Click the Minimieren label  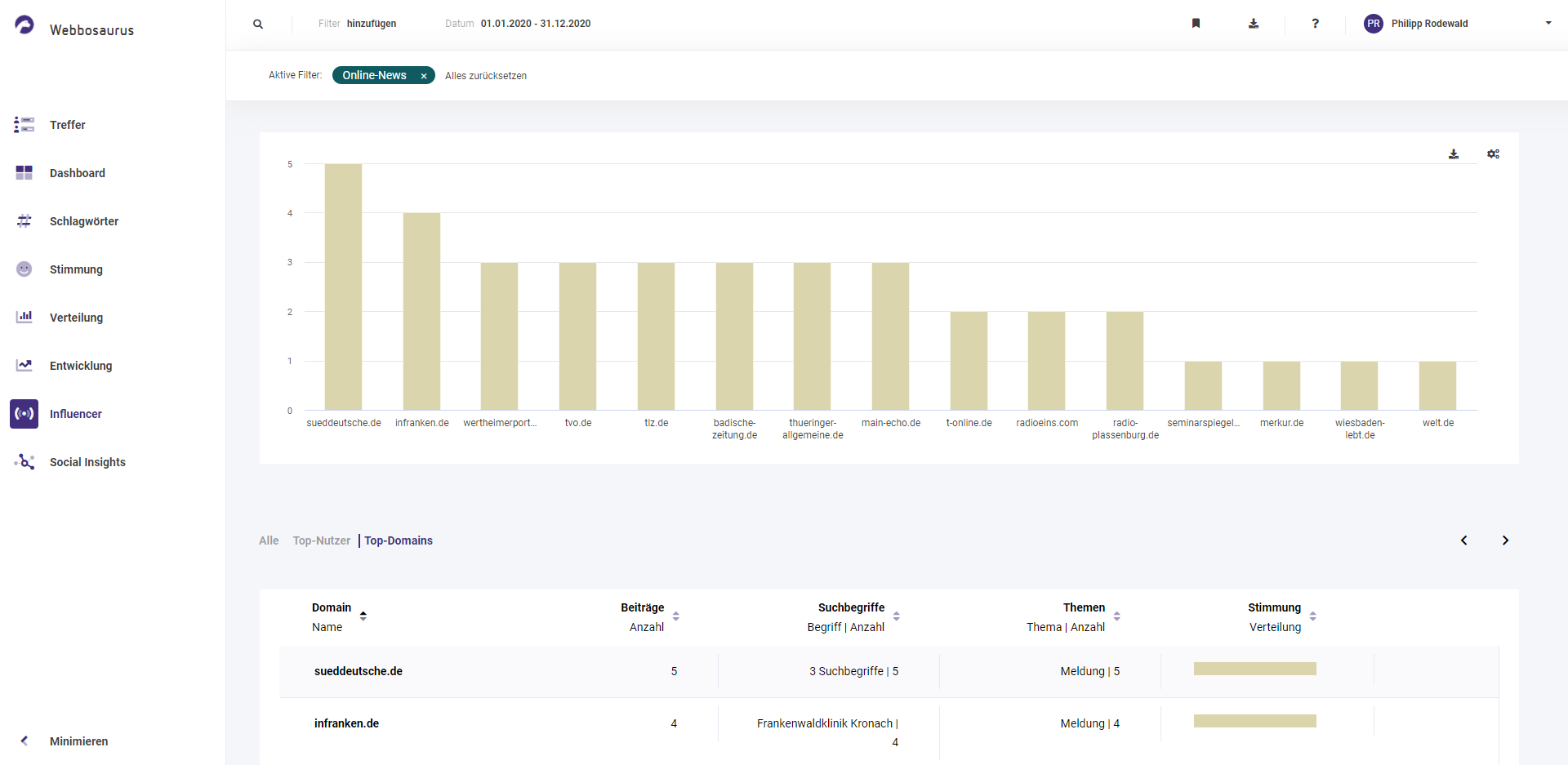pos(78,741)
